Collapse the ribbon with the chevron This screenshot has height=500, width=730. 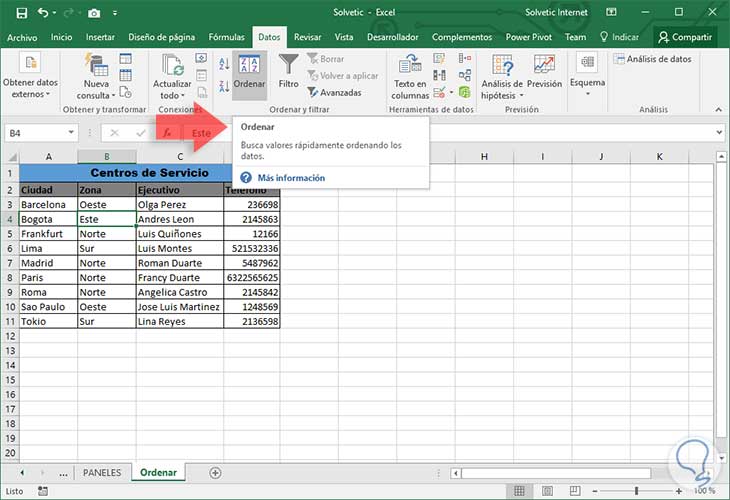point(718,109)
